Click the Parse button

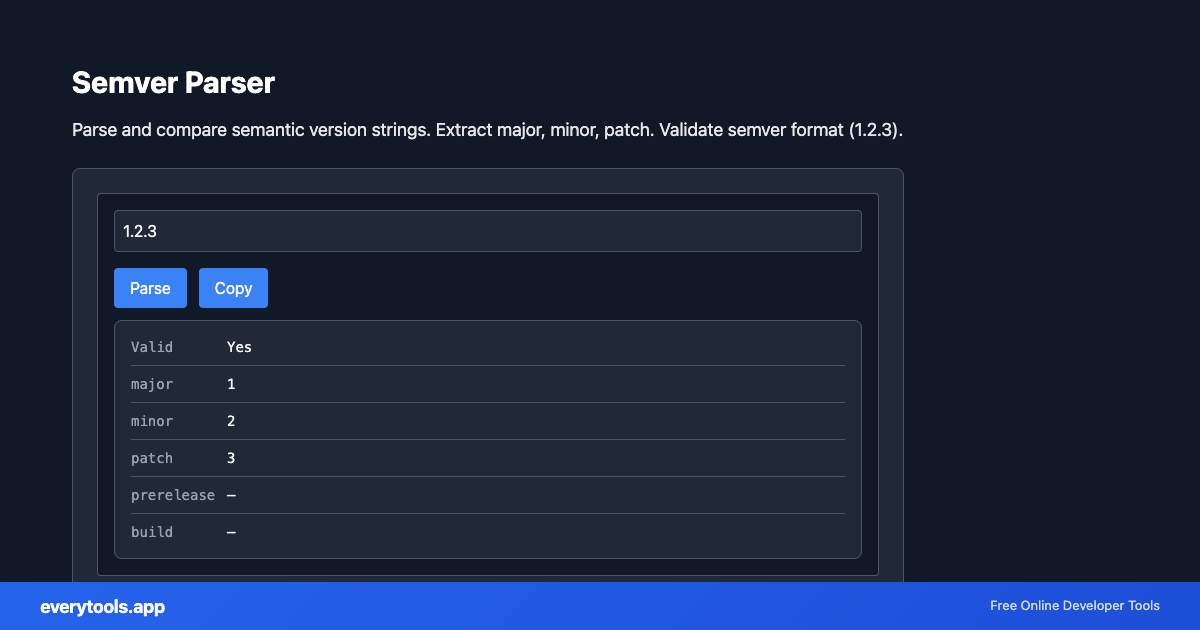pos(150,287)
